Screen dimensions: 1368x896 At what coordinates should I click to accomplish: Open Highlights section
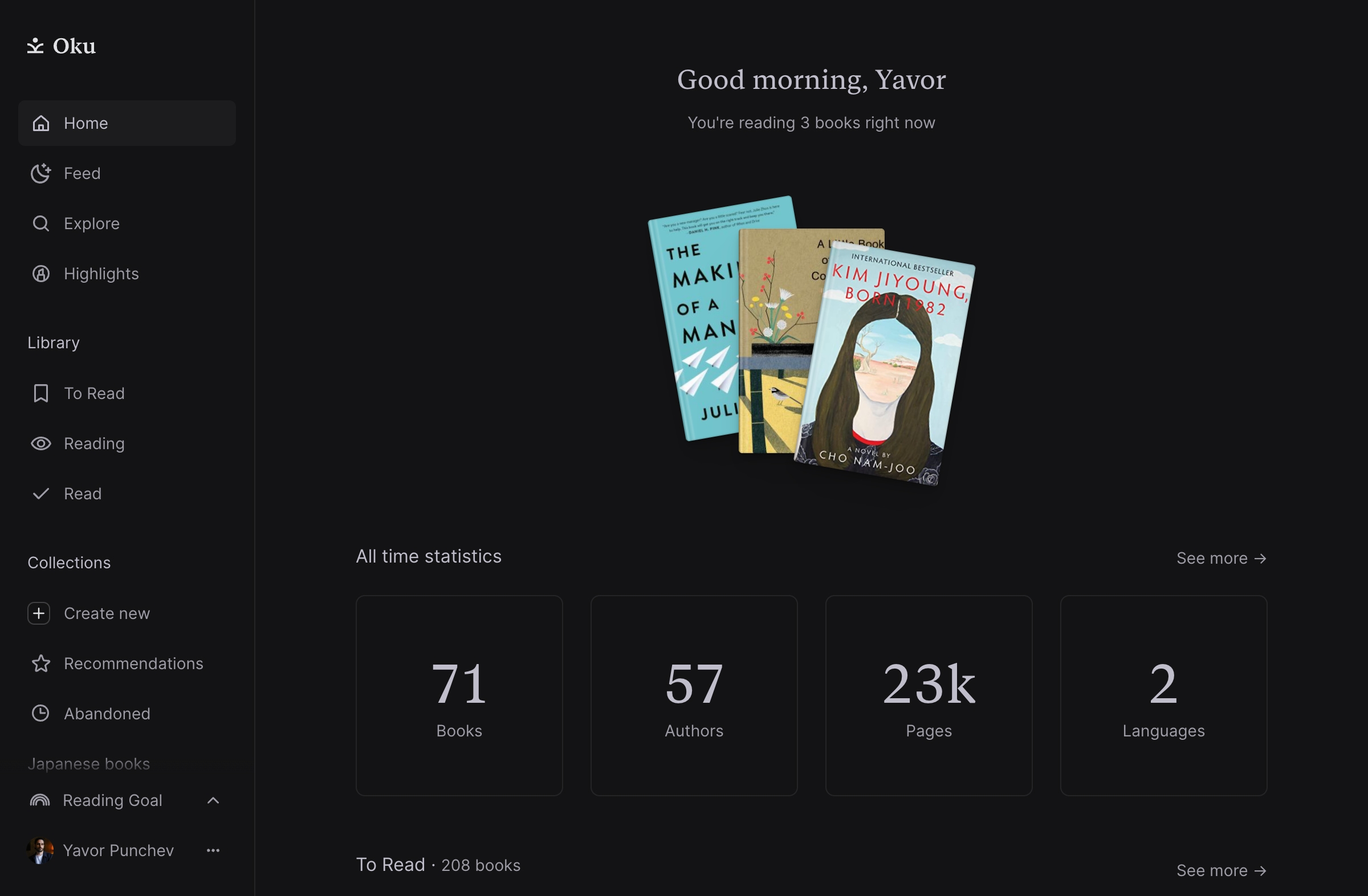point(100,273)
